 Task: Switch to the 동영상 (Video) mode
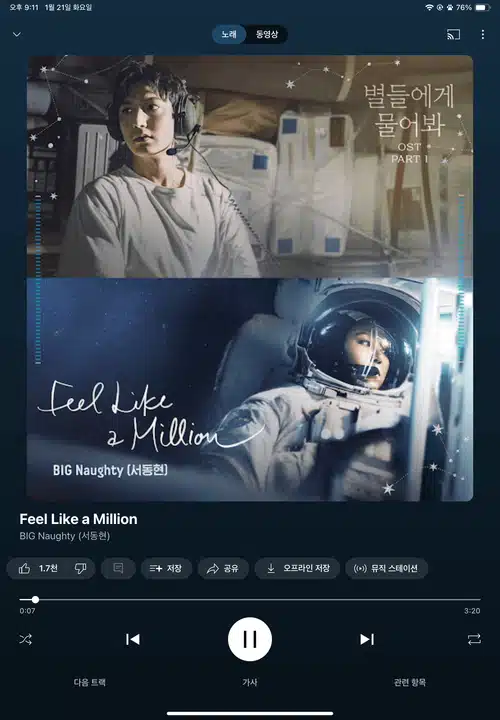coord(267,34)
